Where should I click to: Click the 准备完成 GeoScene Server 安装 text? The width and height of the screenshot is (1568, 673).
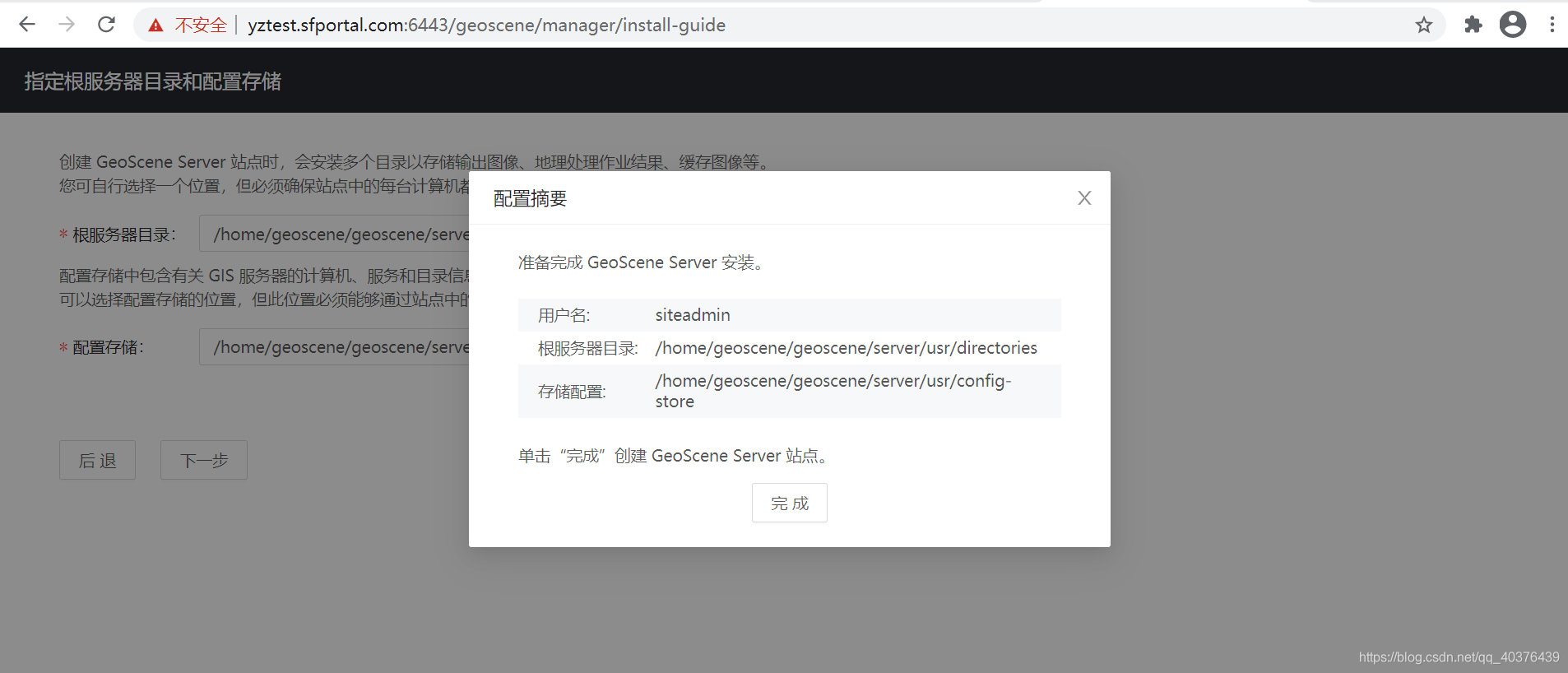[x=643, y=262]
